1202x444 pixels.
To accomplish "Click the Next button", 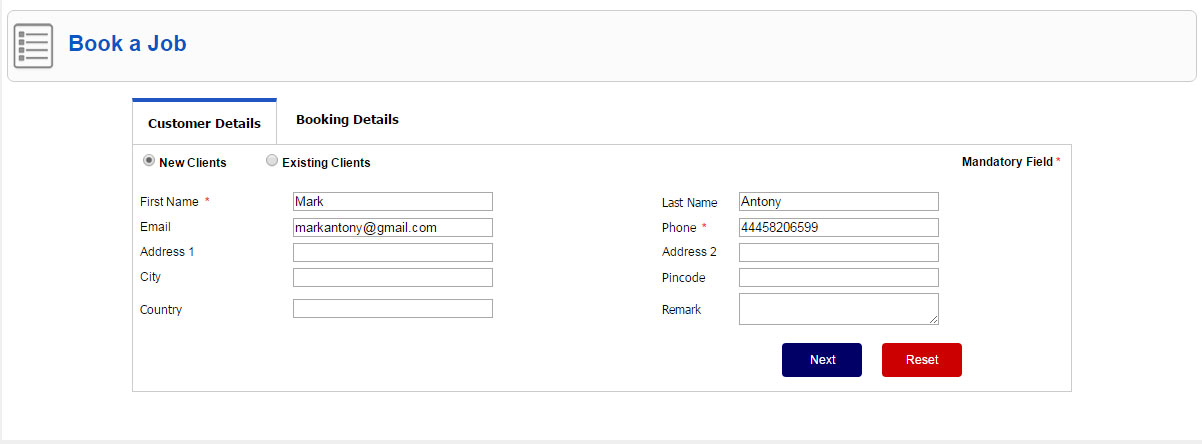I will (x=822, y=360).
